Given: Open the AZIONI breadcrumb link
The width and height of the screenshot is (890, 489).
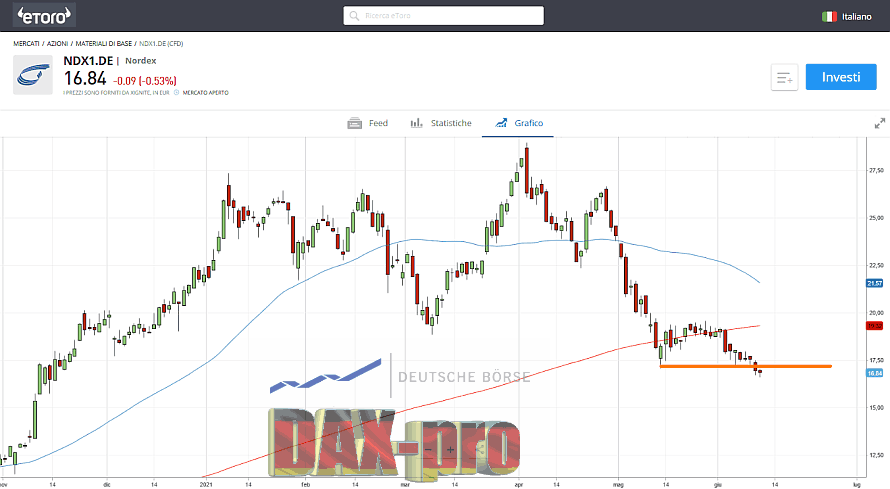Looking at the screenshot, I should click(x=57, y=44).
